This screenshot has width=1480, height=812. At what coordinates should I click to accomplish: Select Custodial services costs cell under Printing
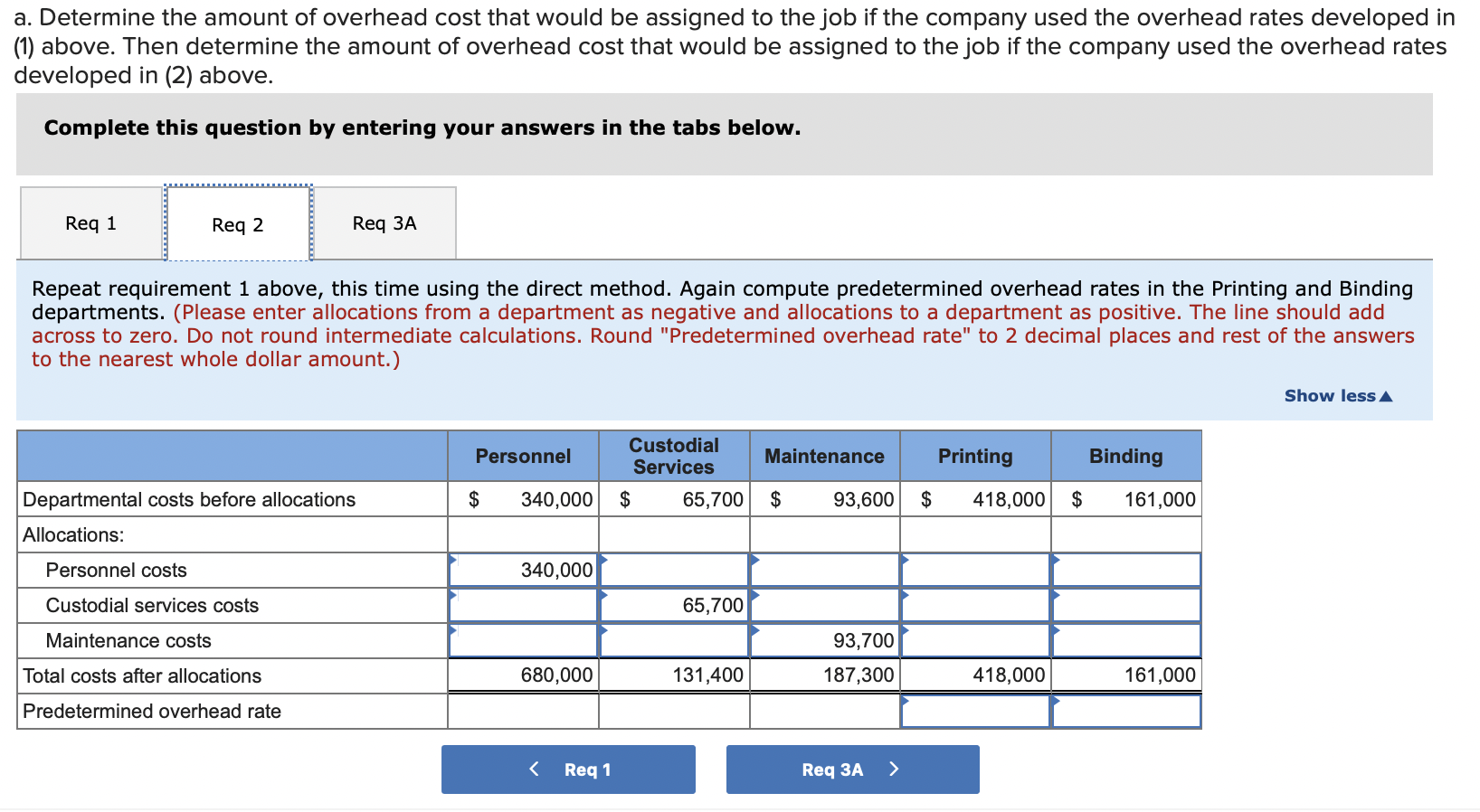coord(976,606)
